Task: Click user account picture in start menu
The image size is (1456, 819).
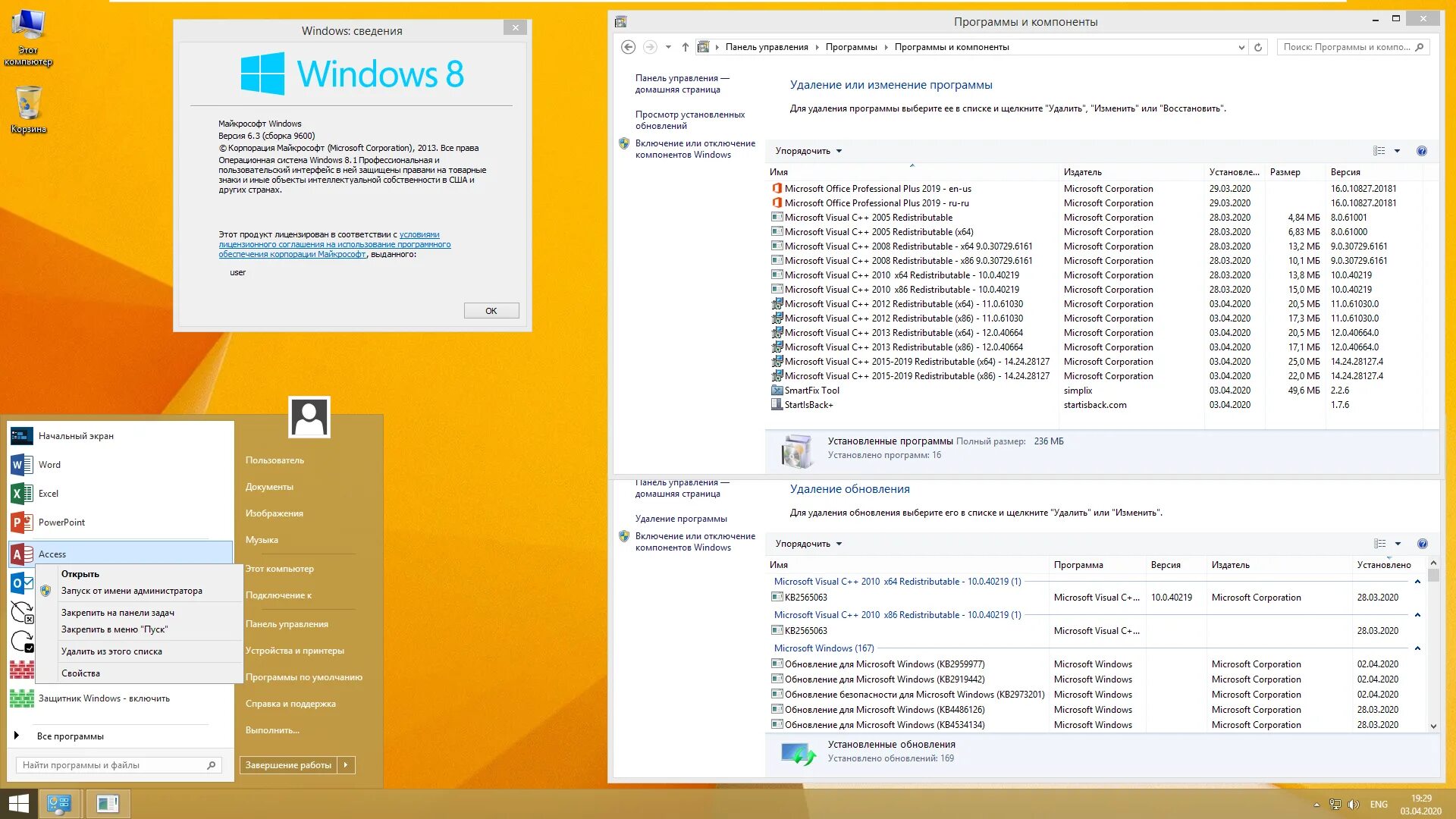Action: (309, 417)
